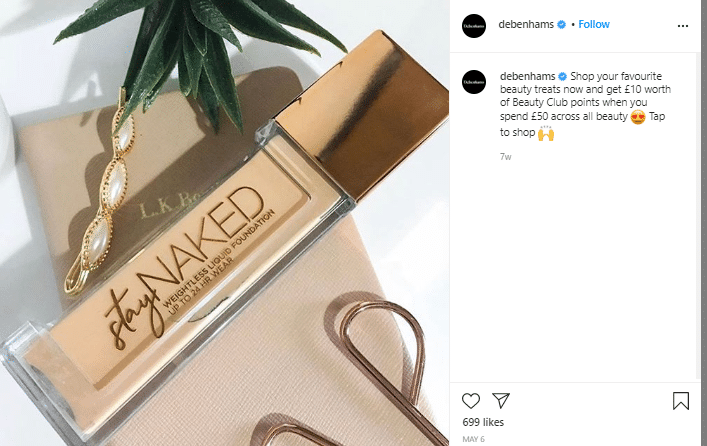The height and width of the screenshot is (446, 707).
Task: Follow the debenhams account
Action: (594, 24)
